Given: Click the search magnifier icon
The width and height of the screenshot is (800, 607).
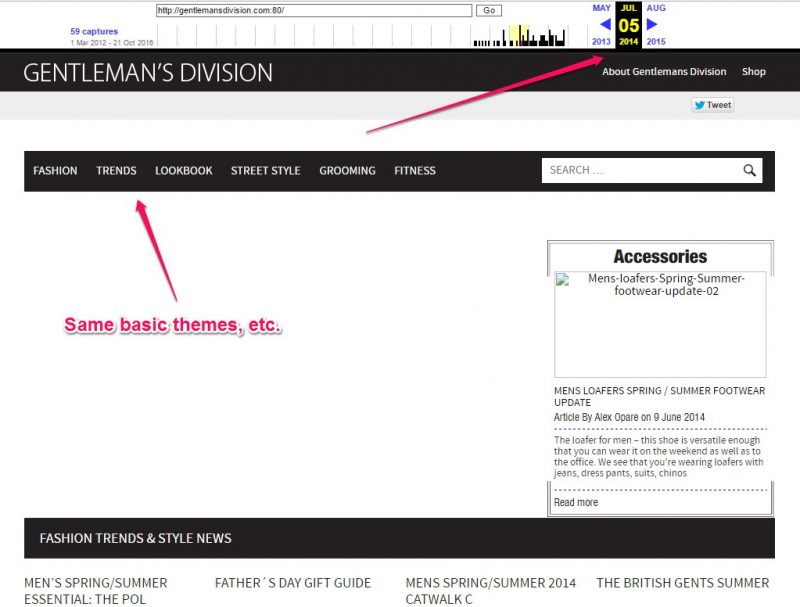Looking at the screenshot, I should coord(749,170).
